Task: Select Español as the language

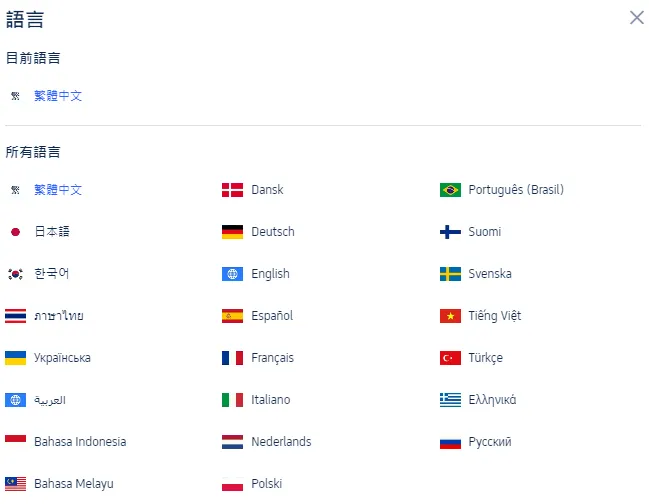Action: tap(272, 316)
